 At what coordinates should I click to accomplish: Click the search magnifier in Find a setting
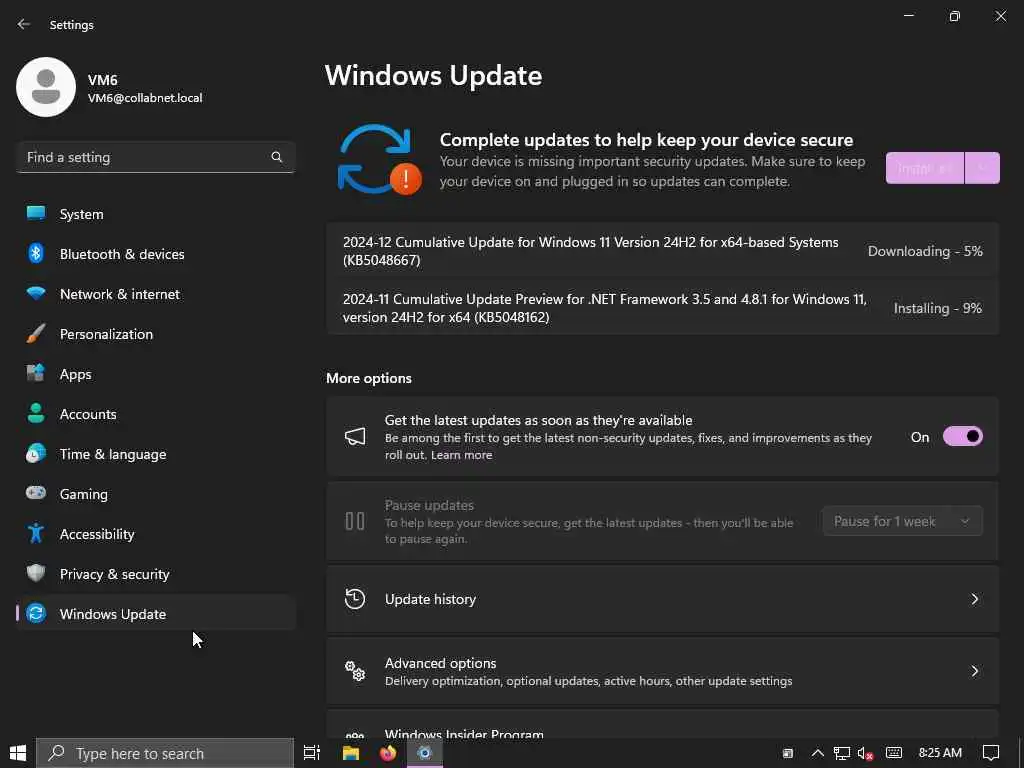tap(276, 157)
